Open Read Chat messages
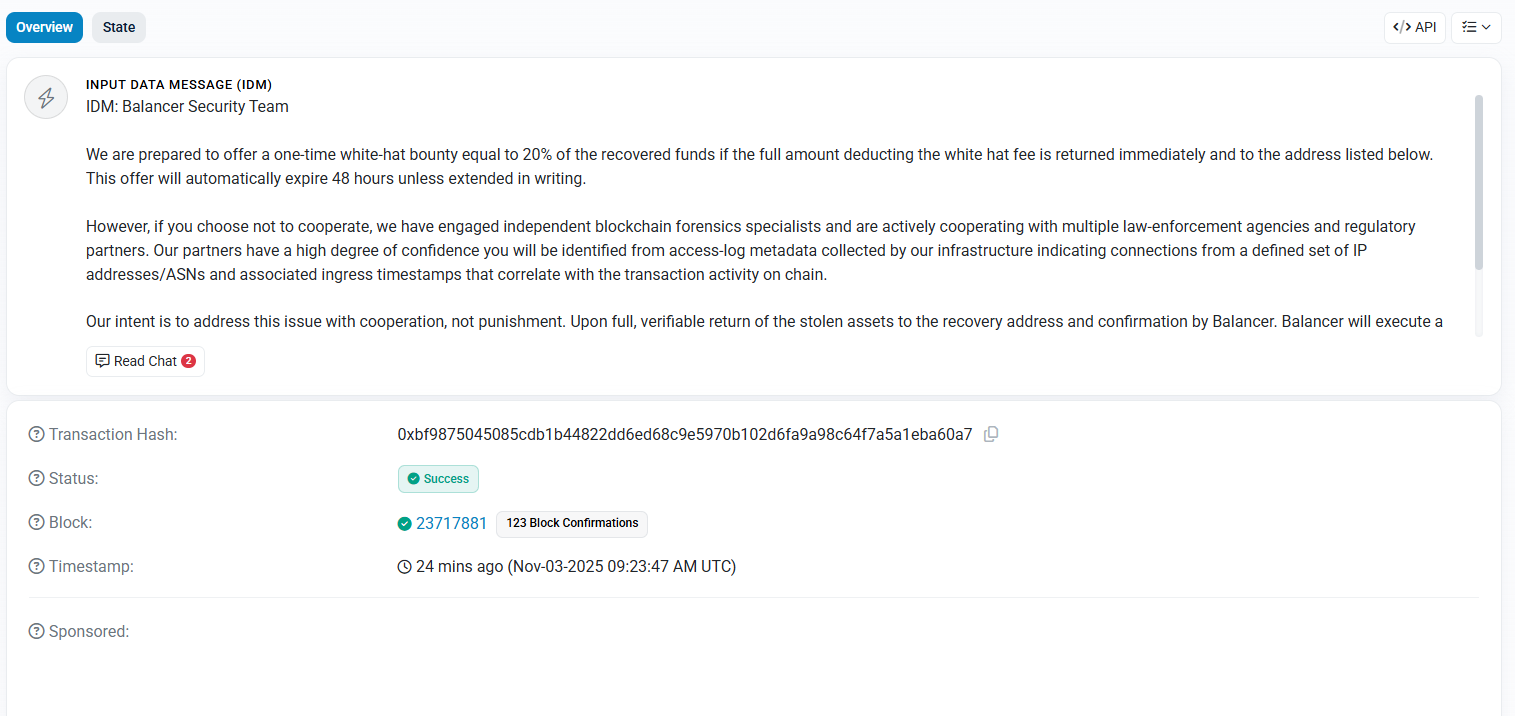This screenshot has height=716, width=1515. coord(144,361)
